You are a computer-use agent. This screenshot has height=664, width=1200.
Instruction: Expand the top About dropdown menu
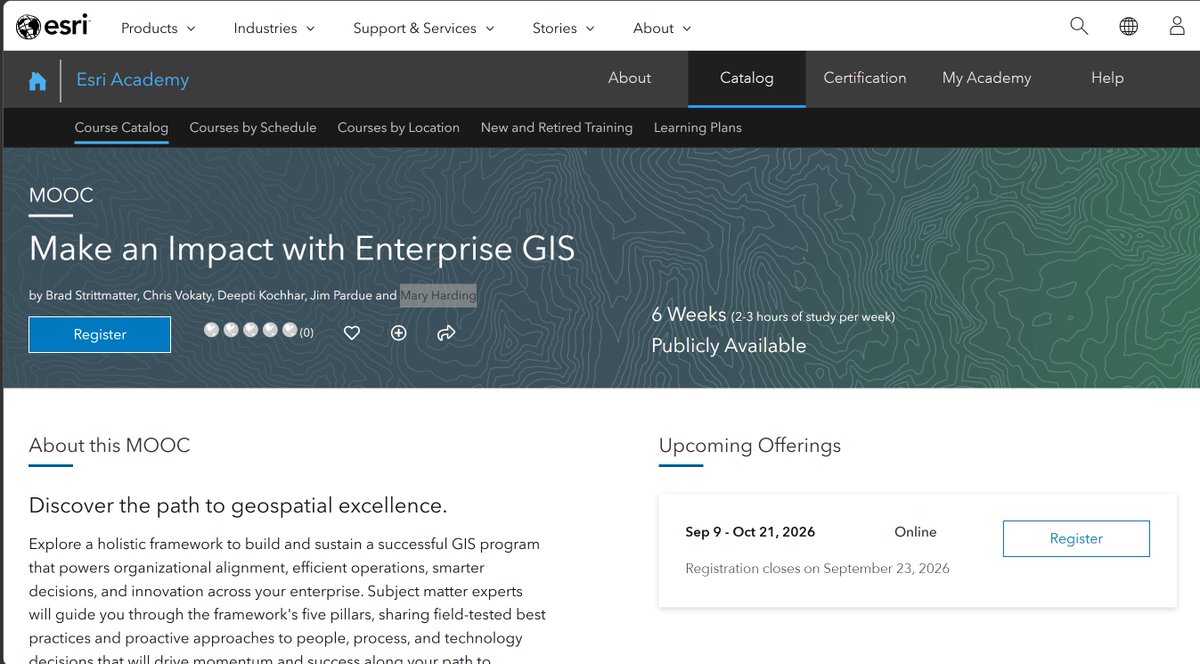662,28
